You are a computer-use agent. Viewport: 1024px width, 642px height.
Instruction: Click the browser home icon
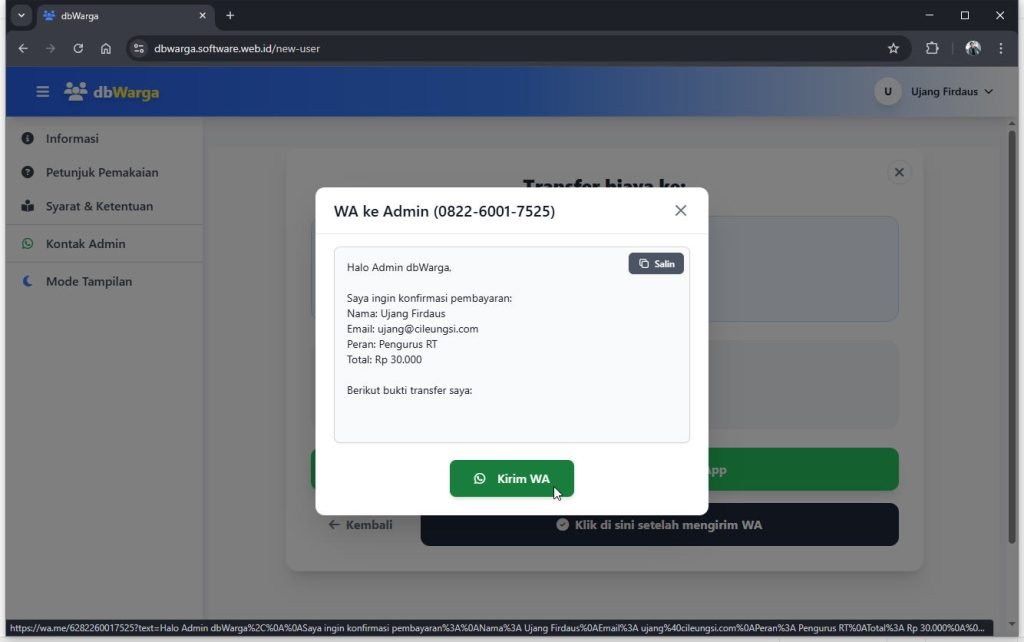tap(106, 48)
